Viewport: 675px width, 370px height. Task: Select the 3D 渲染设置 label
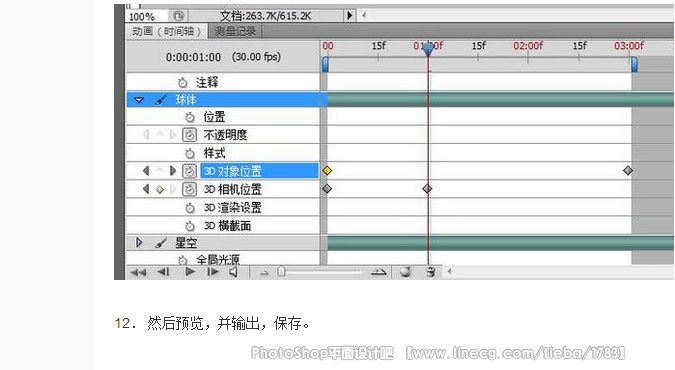[x=232, y=208]
